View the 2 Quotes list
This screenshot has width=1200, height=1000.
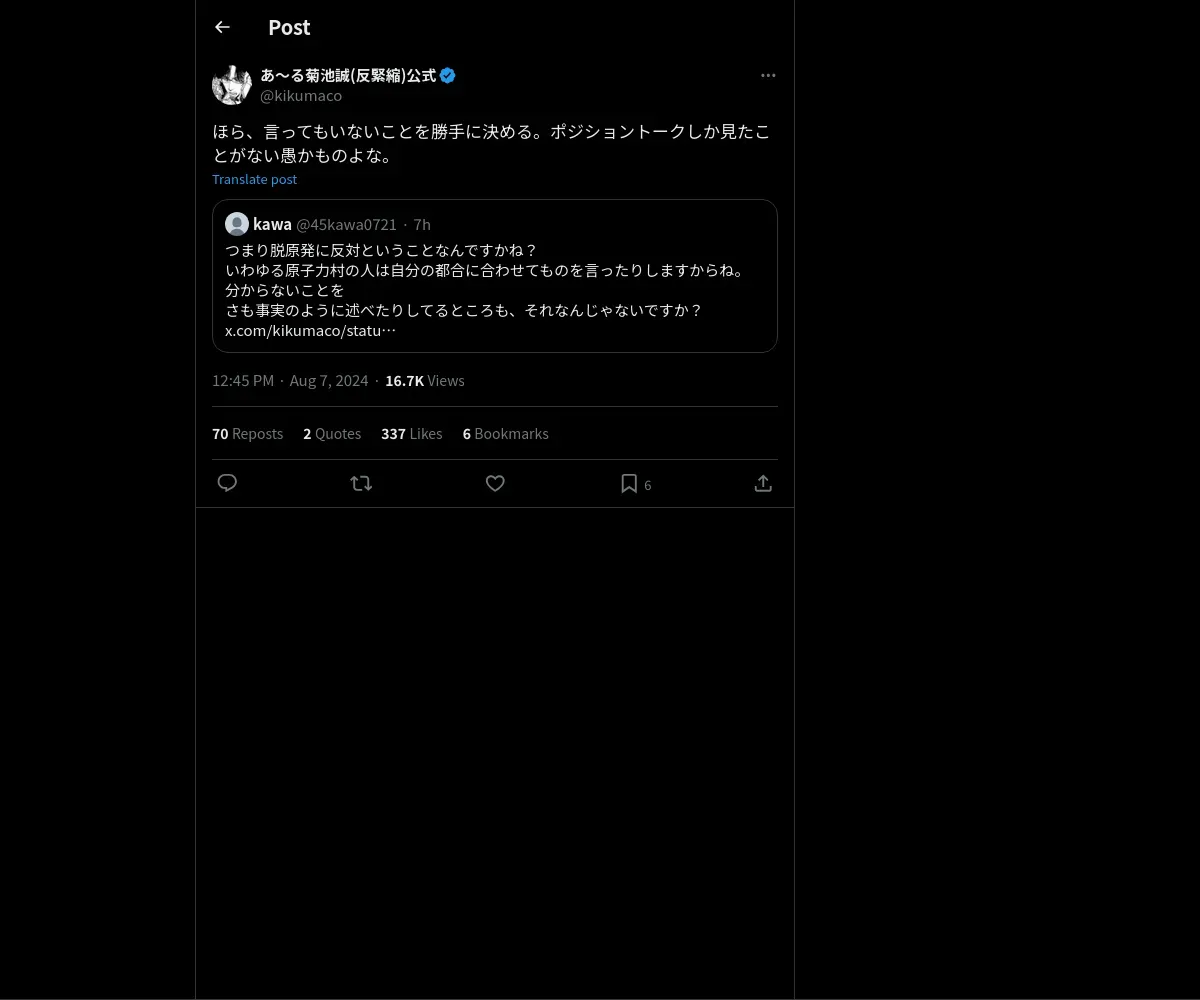332,433
